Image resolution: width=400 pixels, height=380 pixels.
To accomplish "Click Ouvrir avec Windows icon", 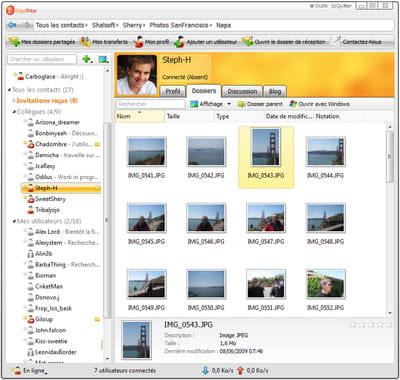I will pos(293,104).
